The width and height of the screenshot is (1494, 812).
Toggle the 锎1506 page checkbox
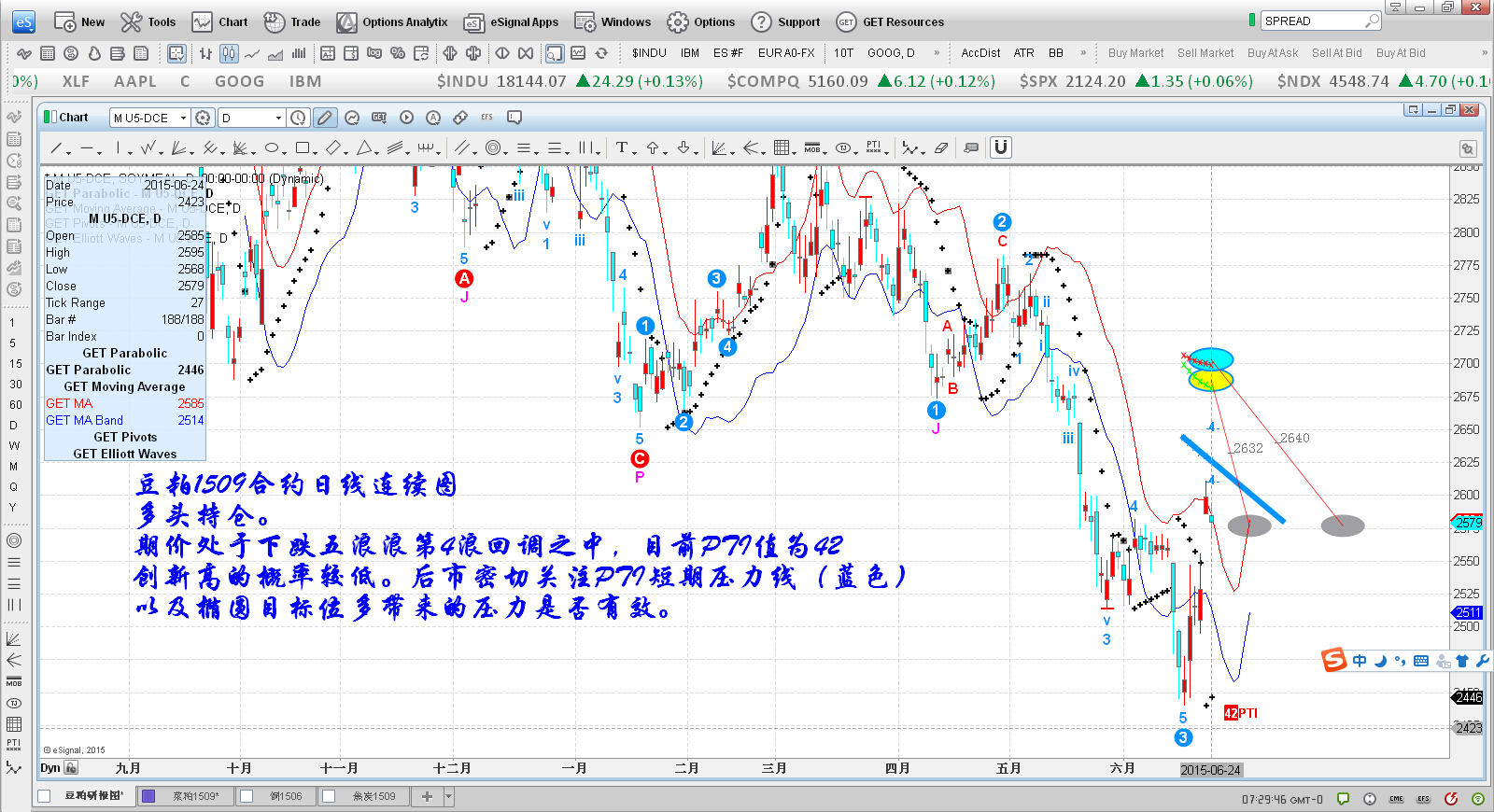click(x=247, y=796)
